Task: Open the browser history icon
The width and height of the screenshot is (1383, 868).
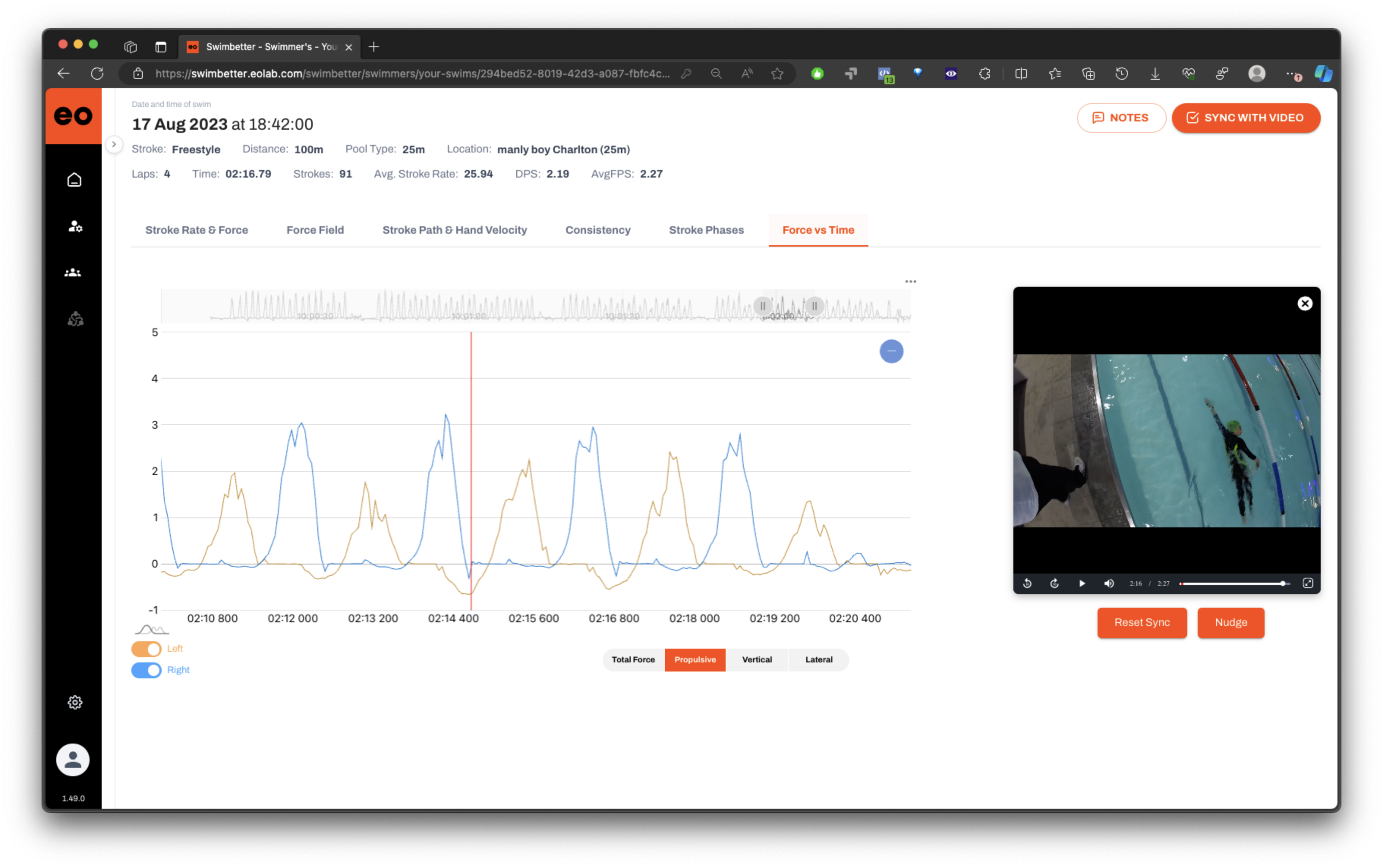Action: click(x=1122, y=74)
